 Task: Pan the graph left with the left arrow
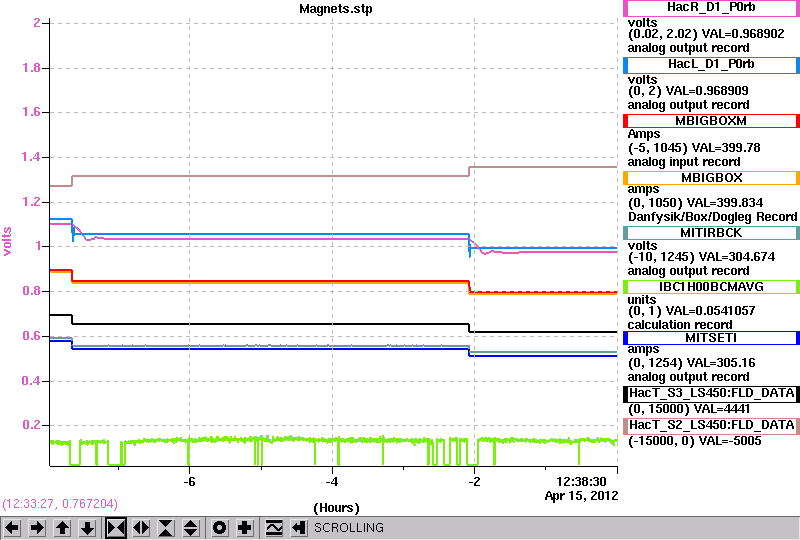(x=12, y=528)
